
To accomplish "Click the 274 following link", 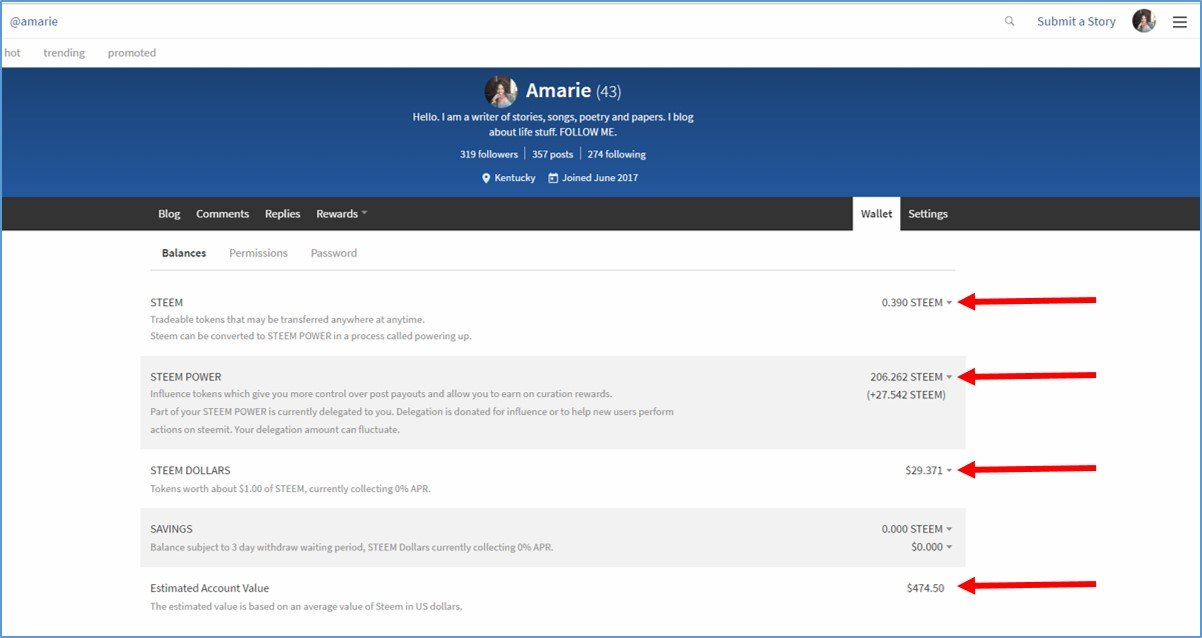I will click(x=617, y=154).
